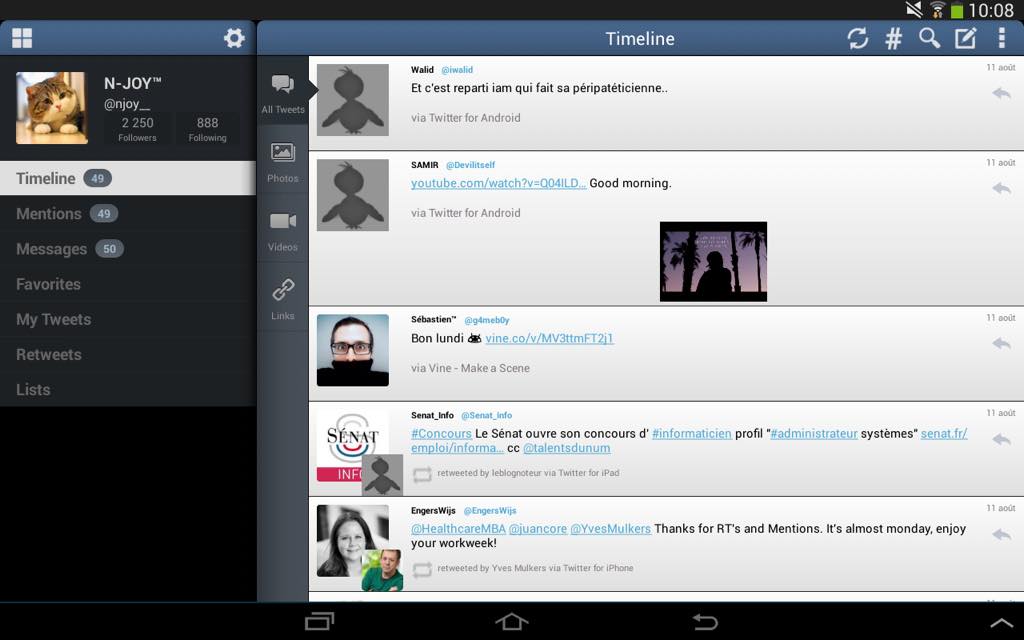Open Walid's default avatar
The image size is (1024, 640).
(x=353, y=100)
